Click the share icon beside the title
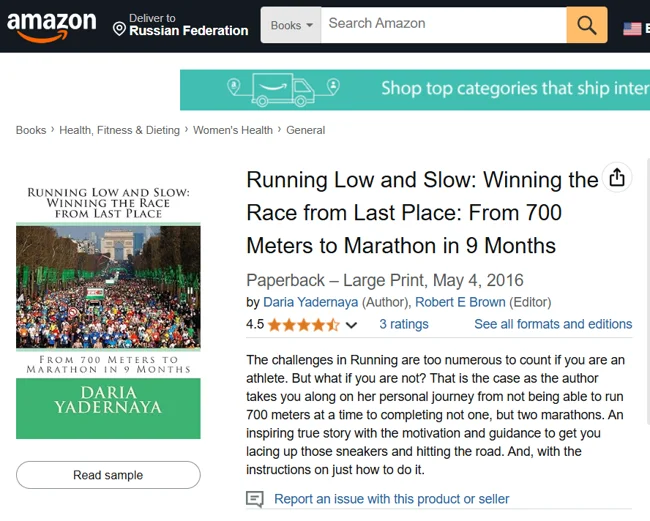The image size is (650, 521). (617, 178)
